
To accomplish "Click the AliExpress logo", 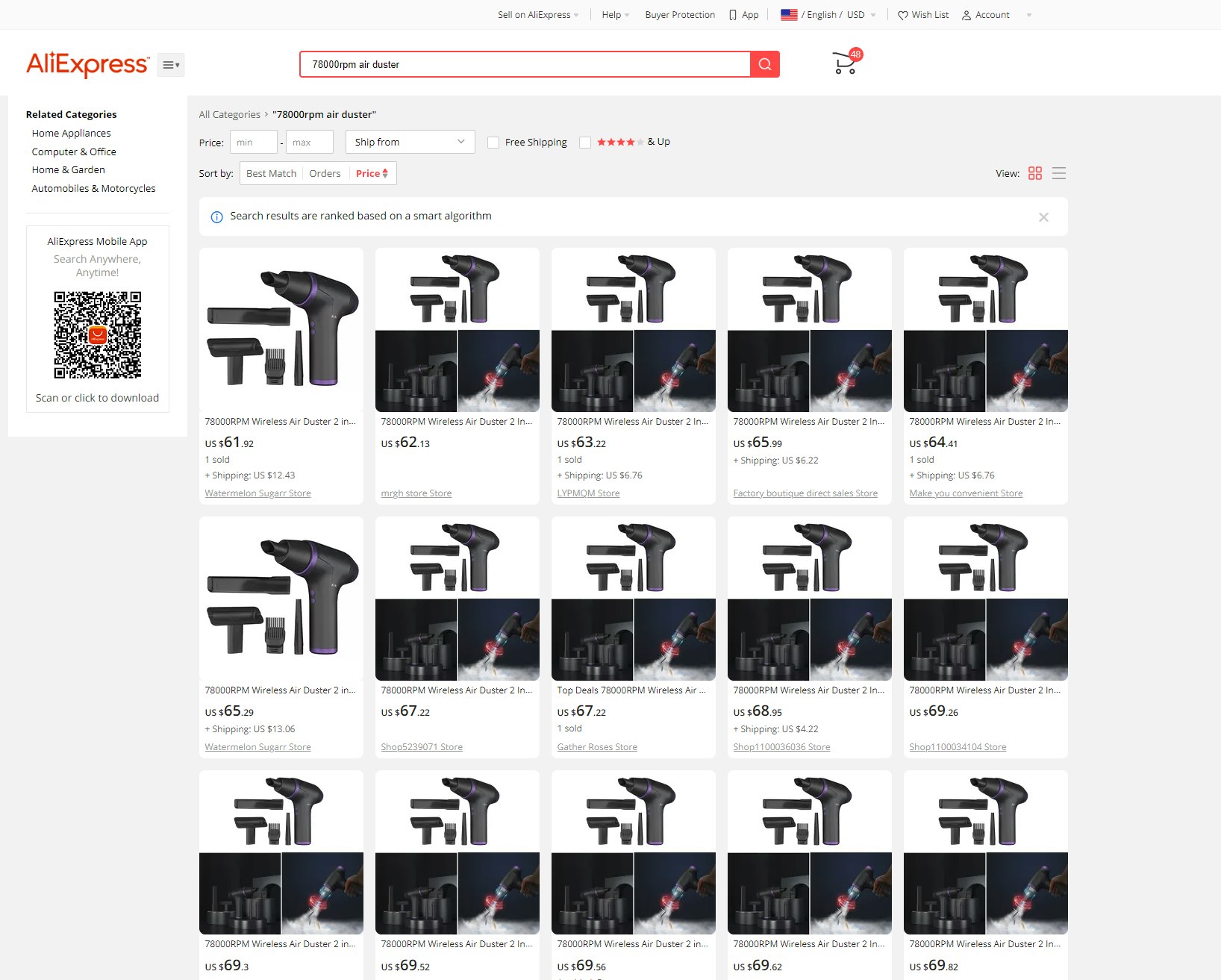I will 87,65.
